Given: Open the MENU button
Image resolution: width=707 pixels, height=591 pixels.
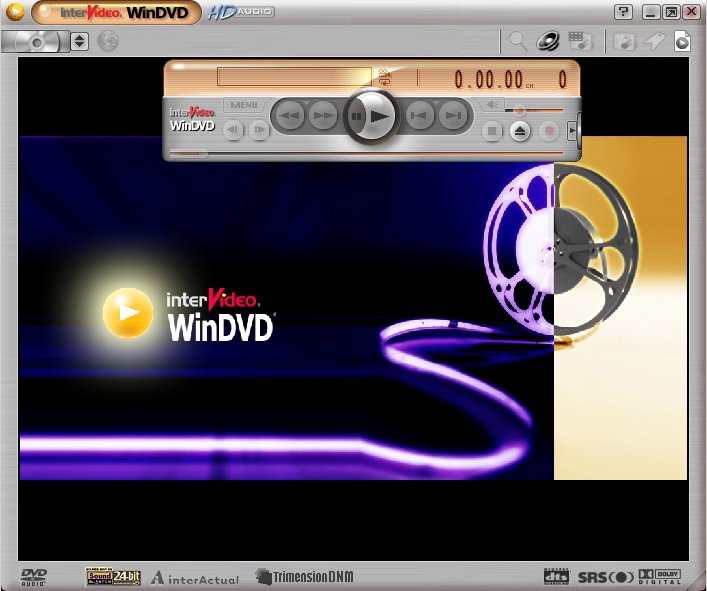Looking at the screenshot, I should tap(244, 105).
